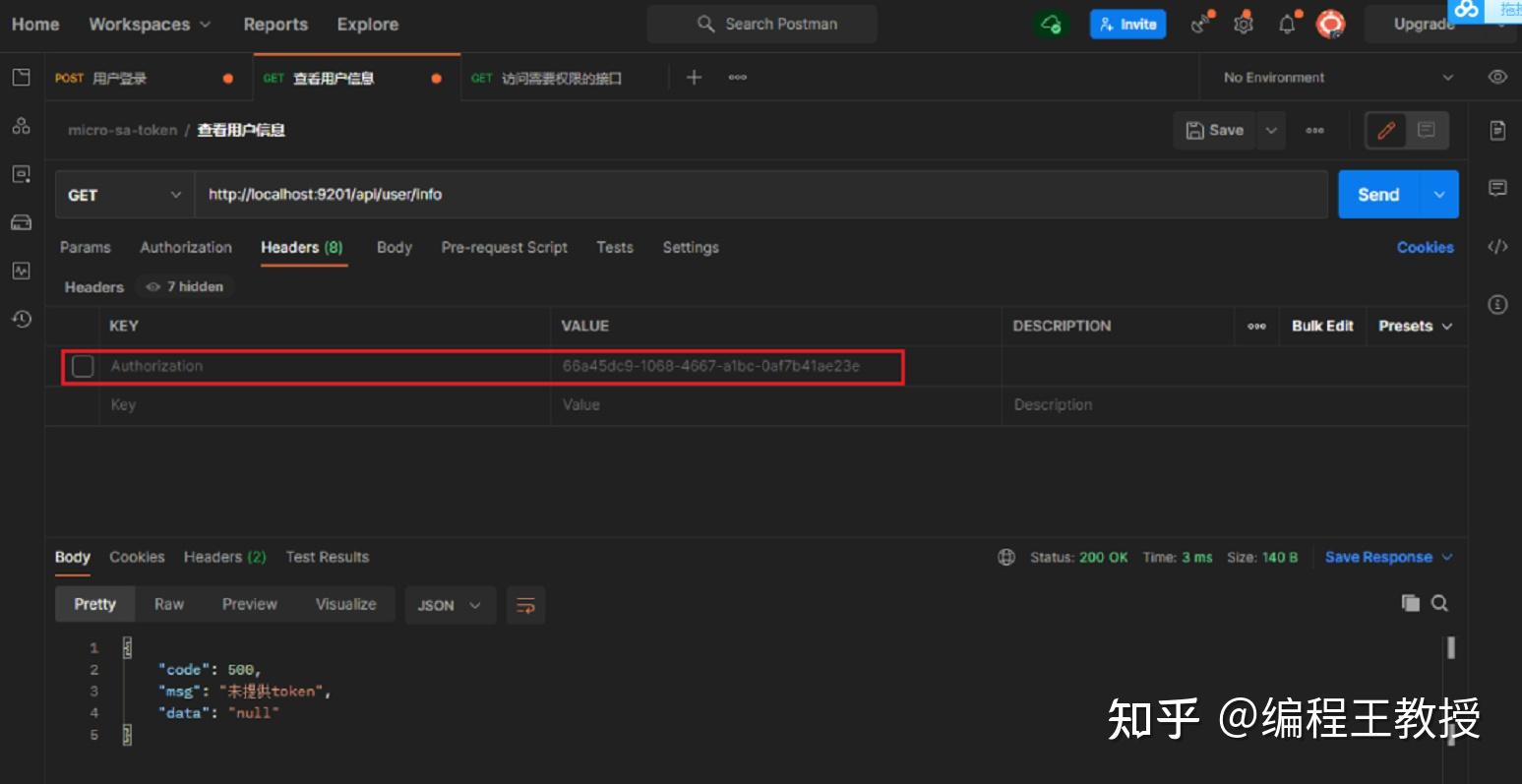The width and height of the screenshot is (1522, 784).
Task: Open the capture requests satellite icon
Action: coord(1201,25)
